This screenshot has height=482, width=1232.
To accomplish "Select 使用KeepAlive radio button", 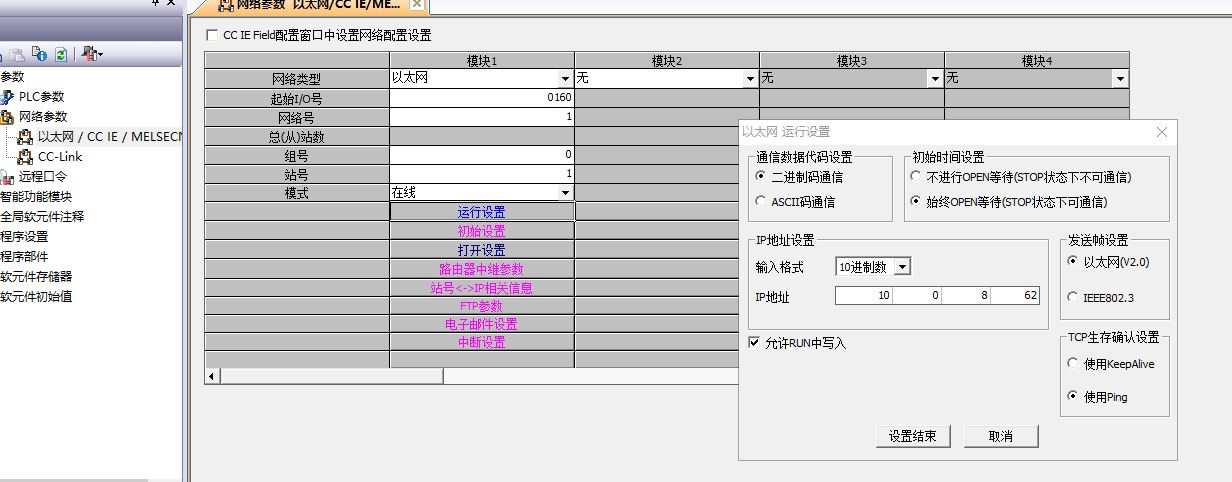I will point(1074,364).
